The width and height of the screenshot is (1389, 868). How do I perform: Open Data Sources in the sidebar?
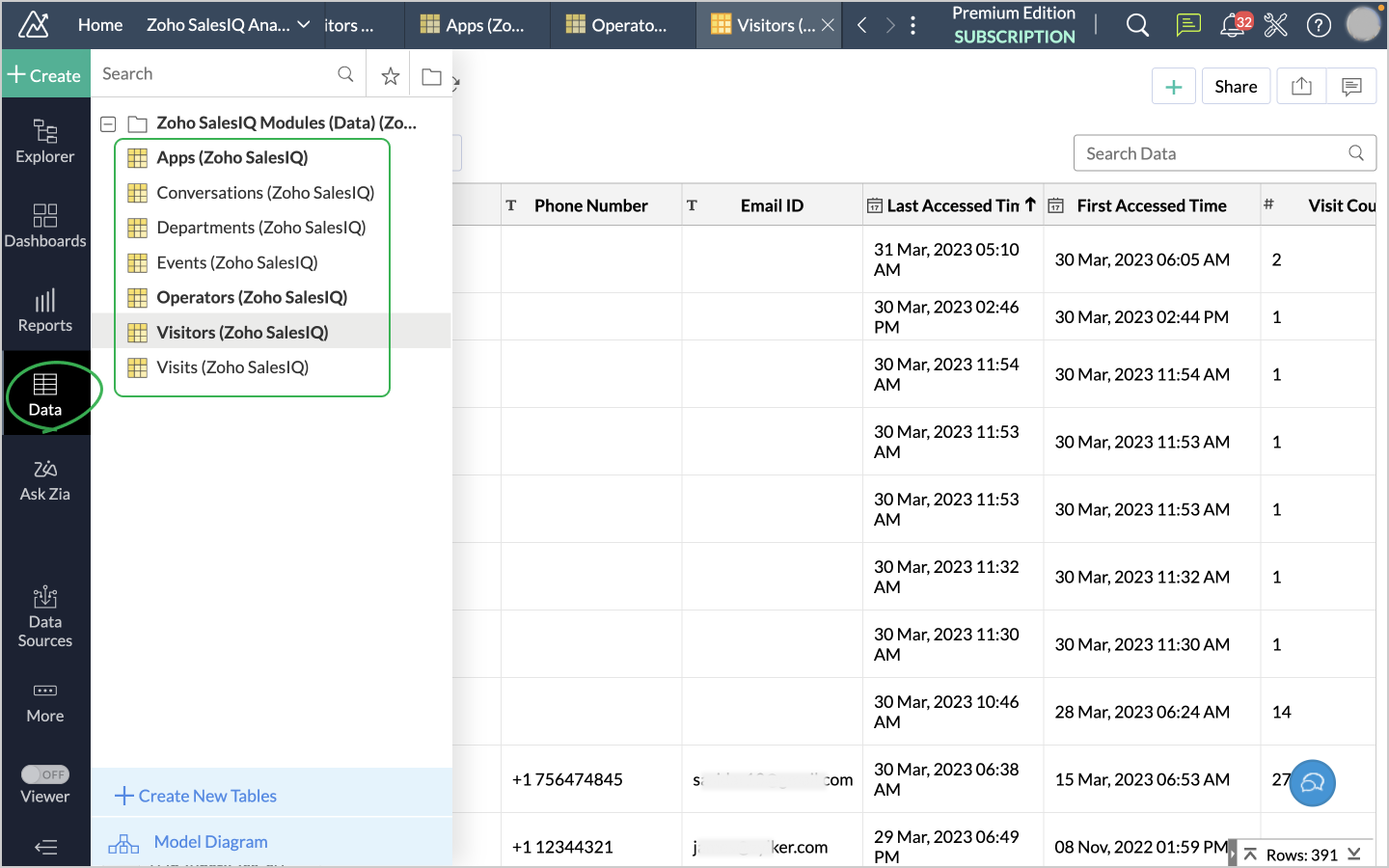click(x=45, y=616)
